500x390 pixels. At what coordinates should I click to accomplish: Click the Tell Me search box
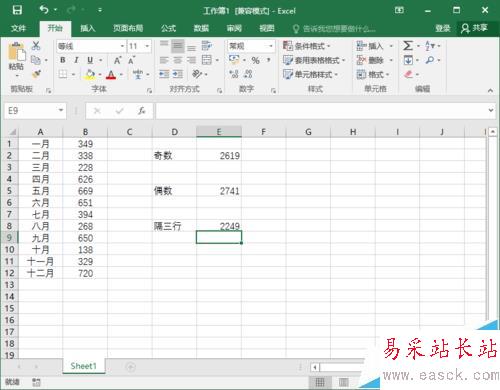click(x=334, y=29)
